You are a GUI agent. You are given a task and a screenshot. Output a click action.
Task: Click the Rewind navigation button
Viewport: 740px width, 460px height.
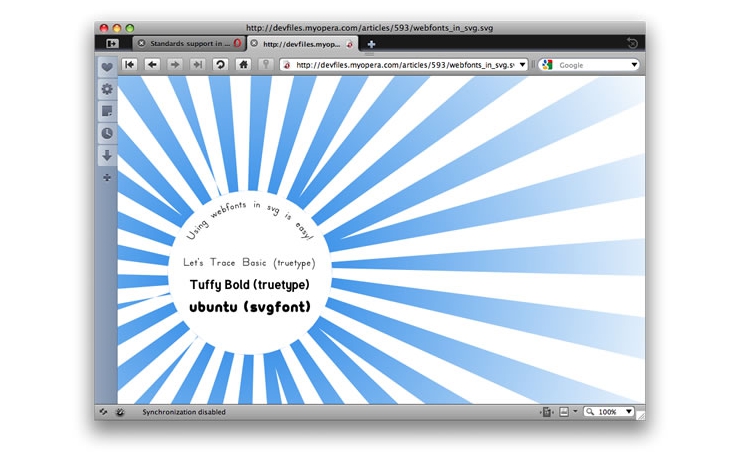129,65
